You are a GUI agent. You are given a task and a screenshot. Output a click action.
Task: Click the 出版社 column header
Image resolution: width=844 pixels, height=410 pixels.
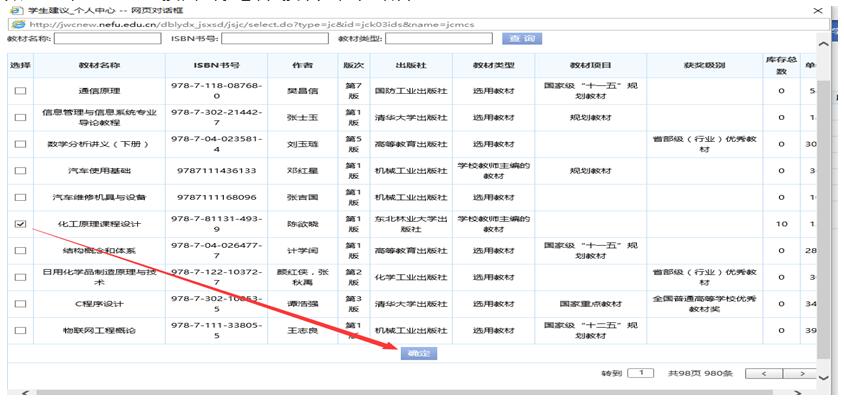click(x=405, y=65)
